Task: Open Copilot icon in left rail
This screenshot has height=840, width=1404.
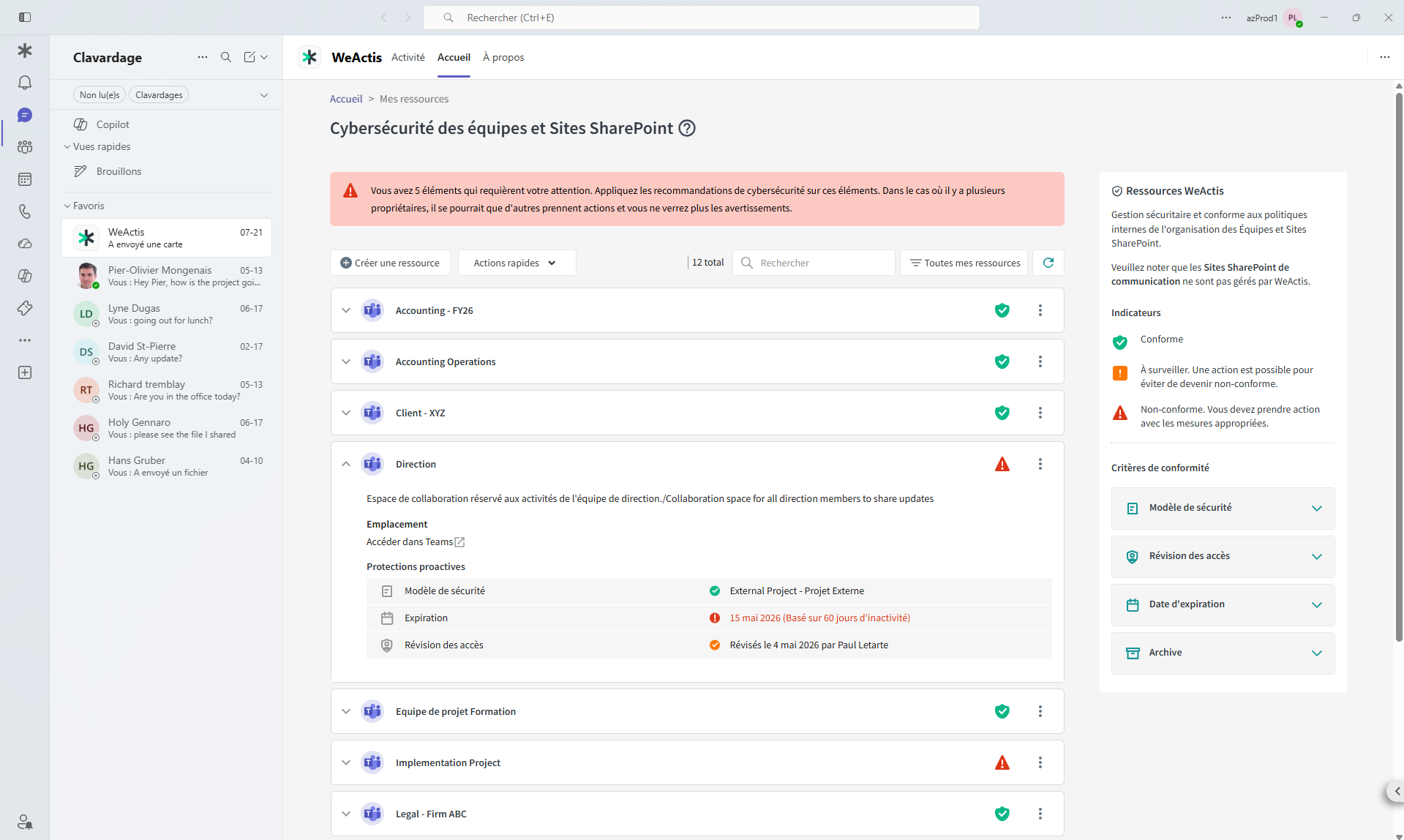Action: pos(25,276)
